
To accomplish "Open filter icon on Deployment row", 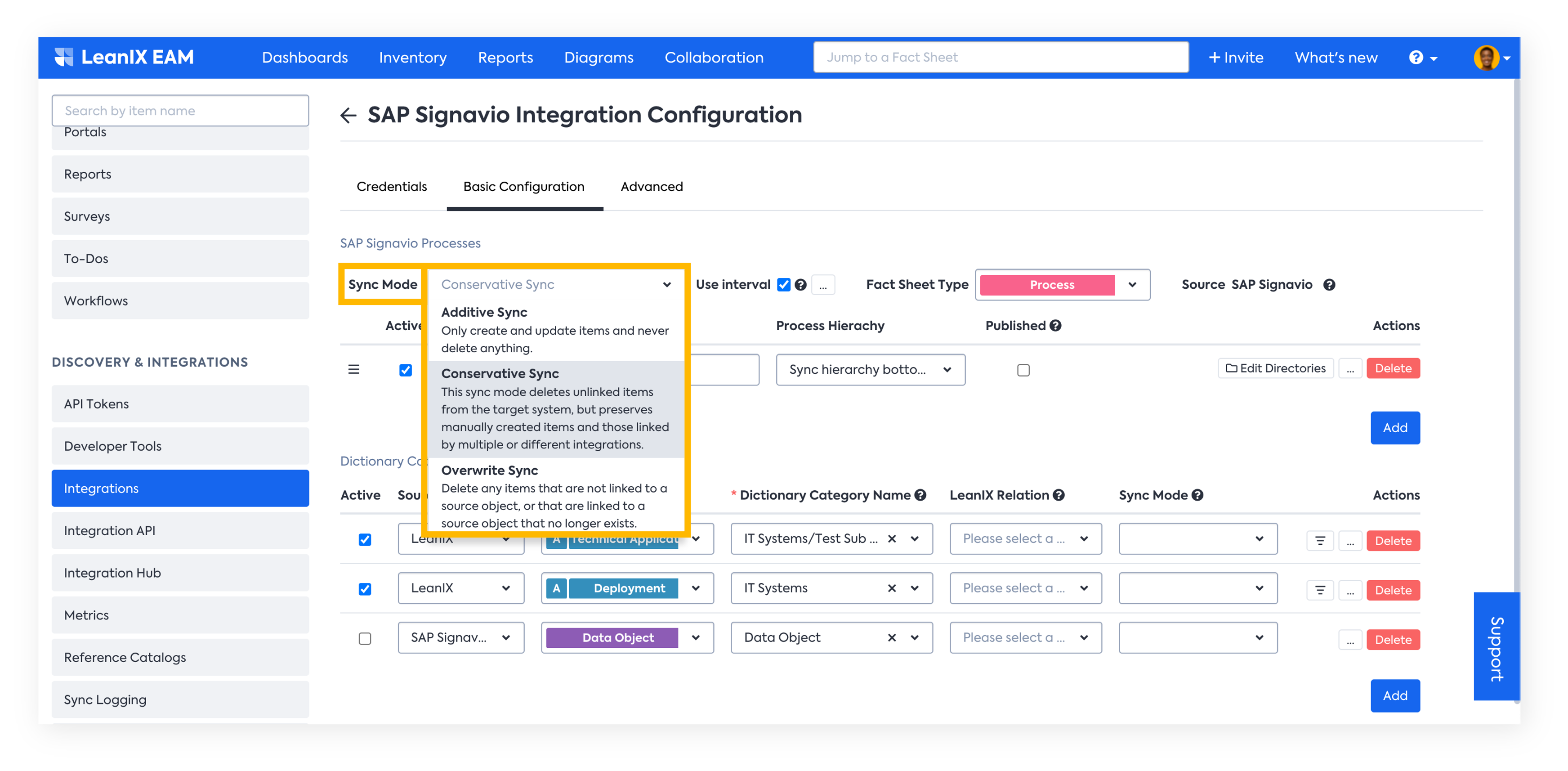I will pyautogui.click(x=1320, y=590).
